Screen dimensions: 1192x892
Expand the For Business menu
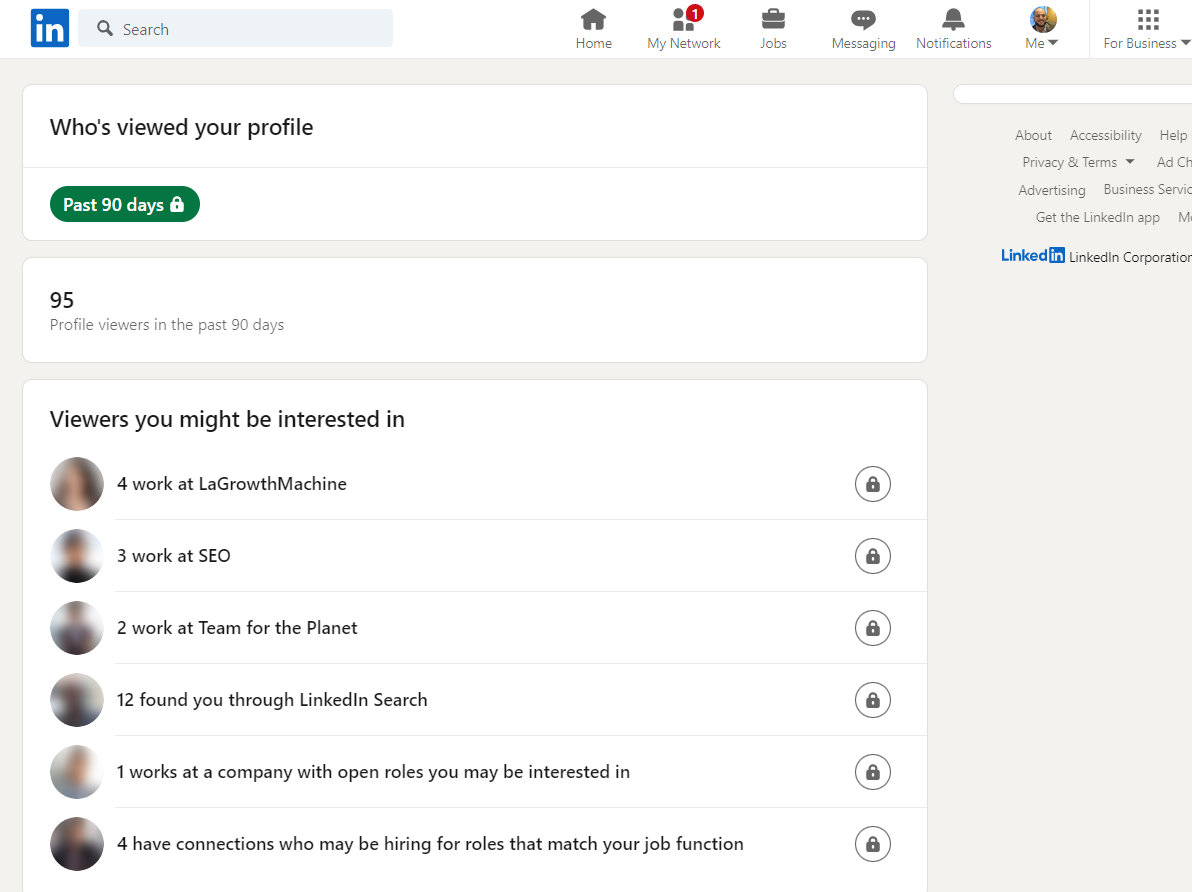tap(1145, 28)
